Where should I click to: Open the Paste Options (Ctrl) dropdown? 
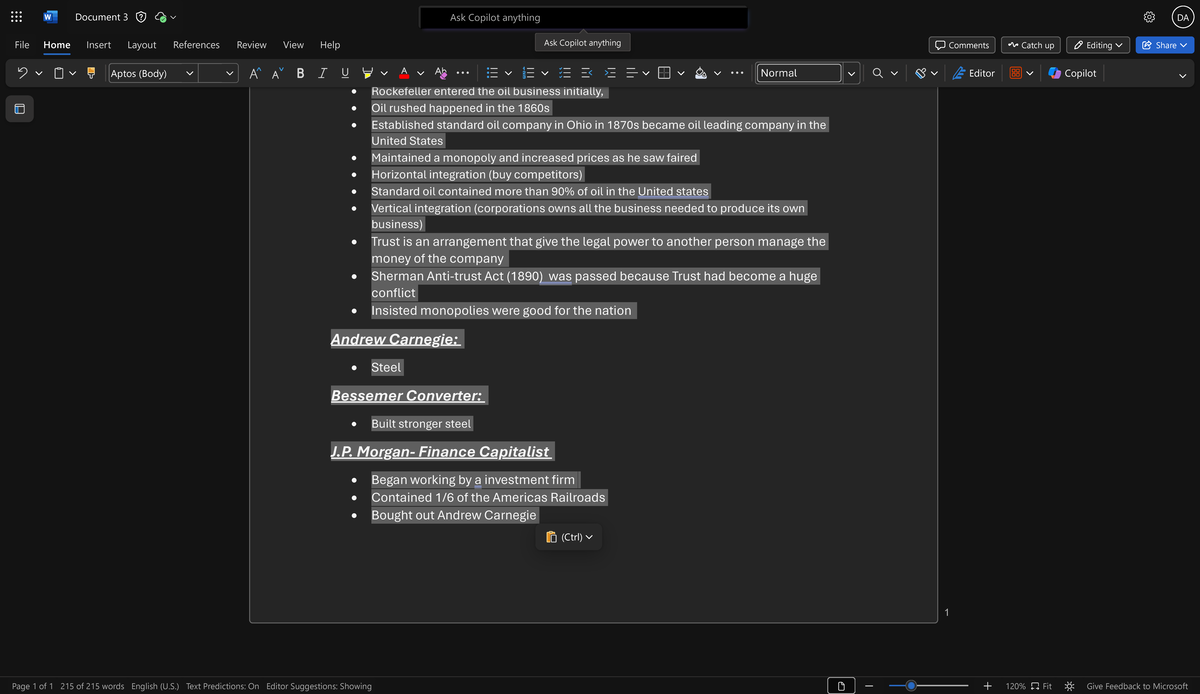pos(570,537)
